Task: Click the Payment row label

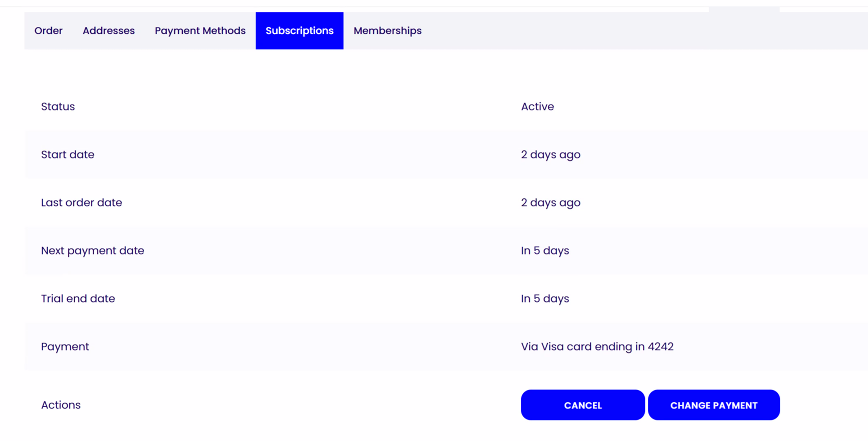Action: (65, 347)
